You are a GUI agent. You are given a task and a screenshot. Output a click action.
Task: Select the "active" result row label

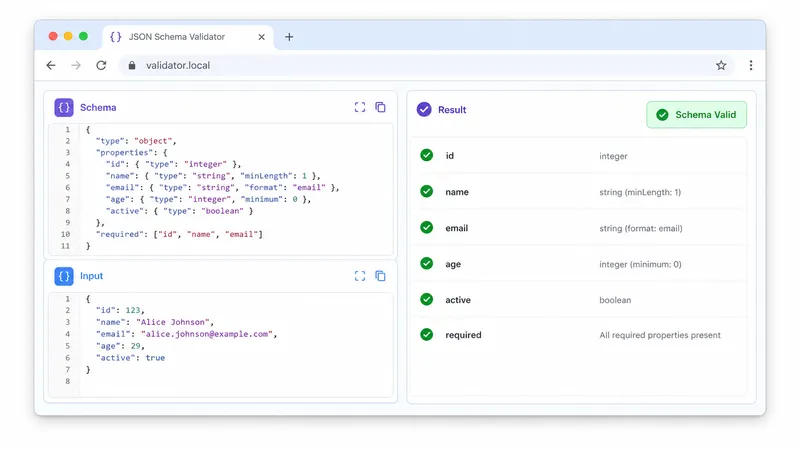point(458,300)
